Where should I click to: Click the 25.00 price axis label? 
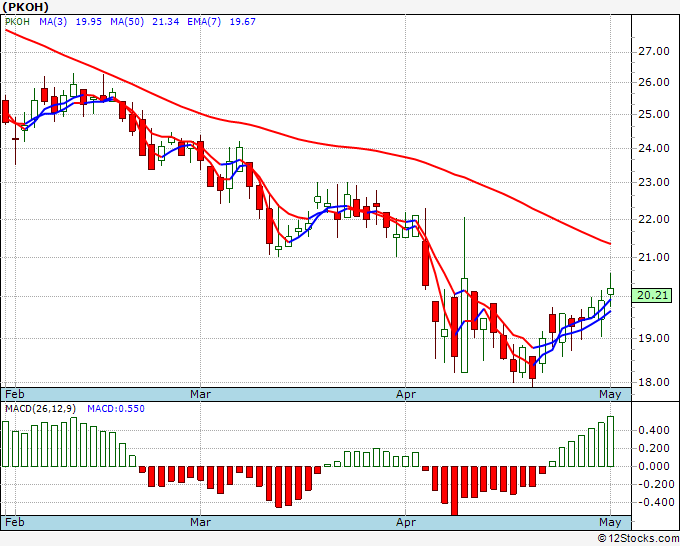coord(654,114)
